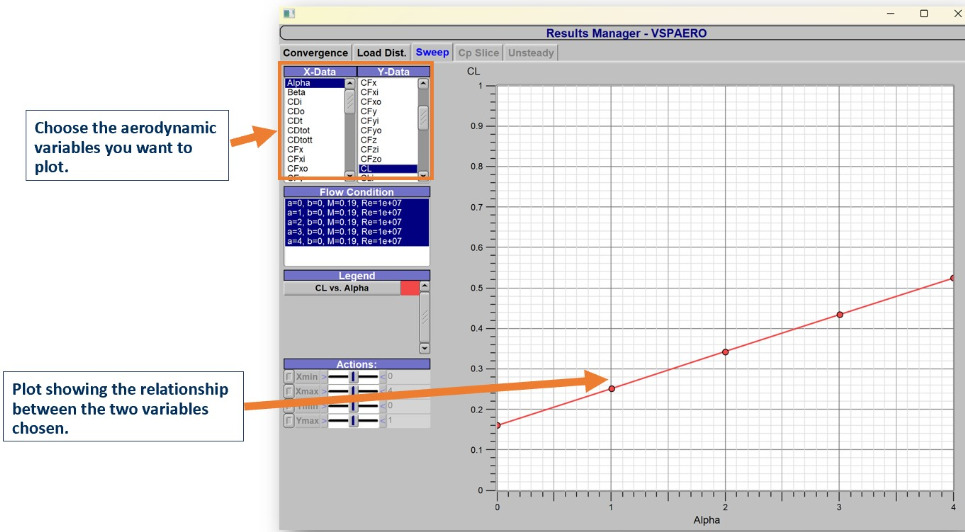
Task: Select CDtot in the X-Data list
Action: pyautogui.click(x=299, y=130)
